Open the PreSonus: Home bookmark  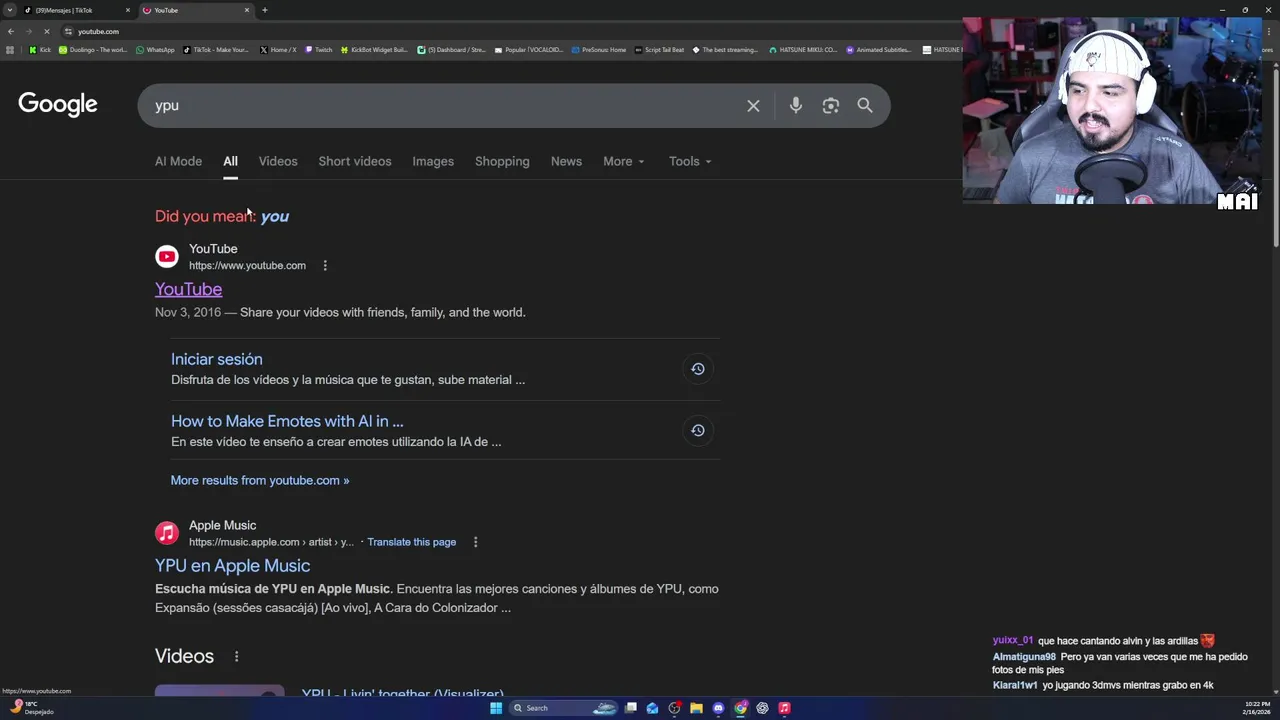tap(598, 50)
